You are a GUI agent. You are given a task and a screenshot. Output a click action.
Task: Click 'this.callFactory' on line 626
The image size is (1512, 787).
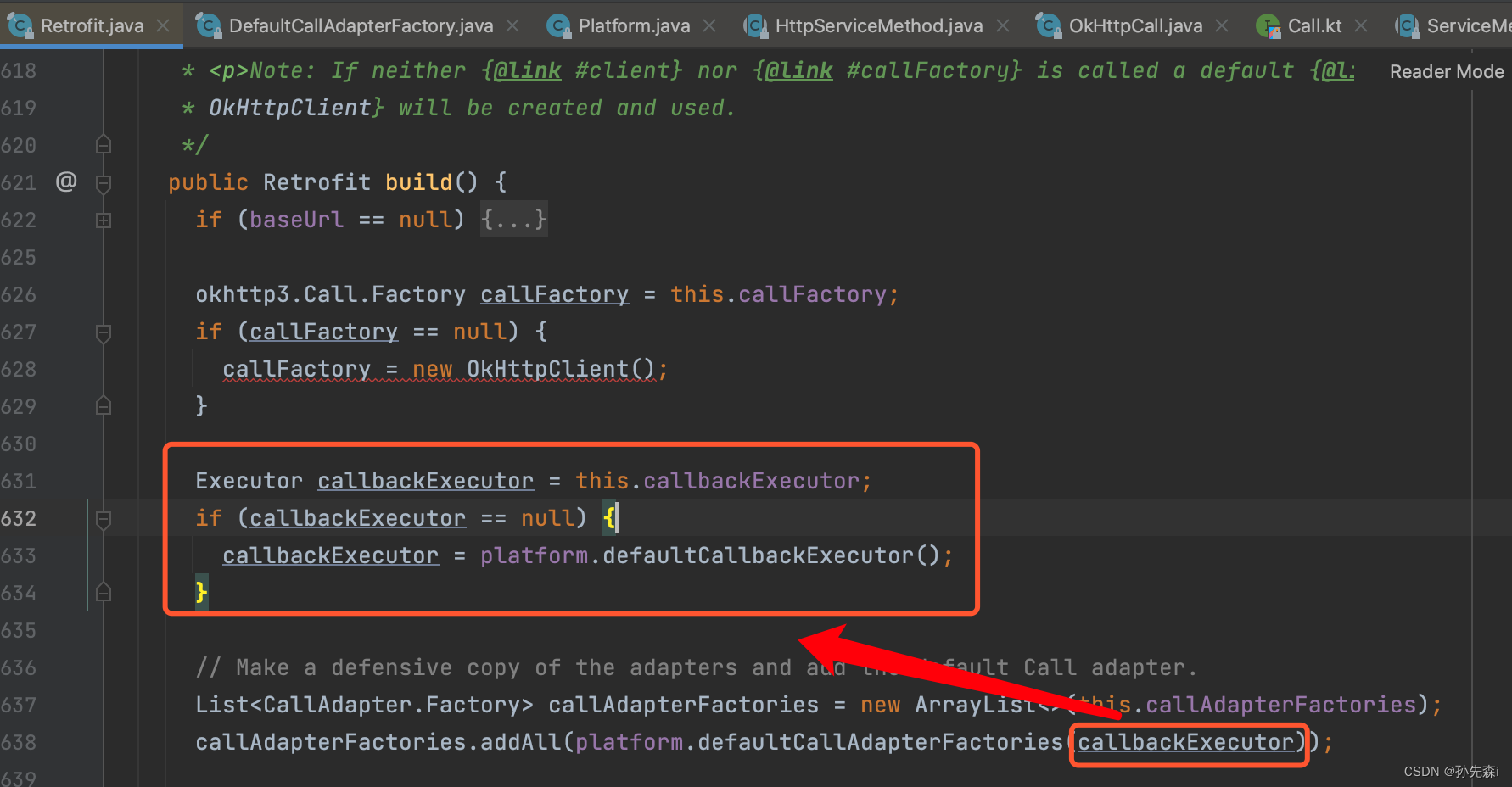click(779, 294)
